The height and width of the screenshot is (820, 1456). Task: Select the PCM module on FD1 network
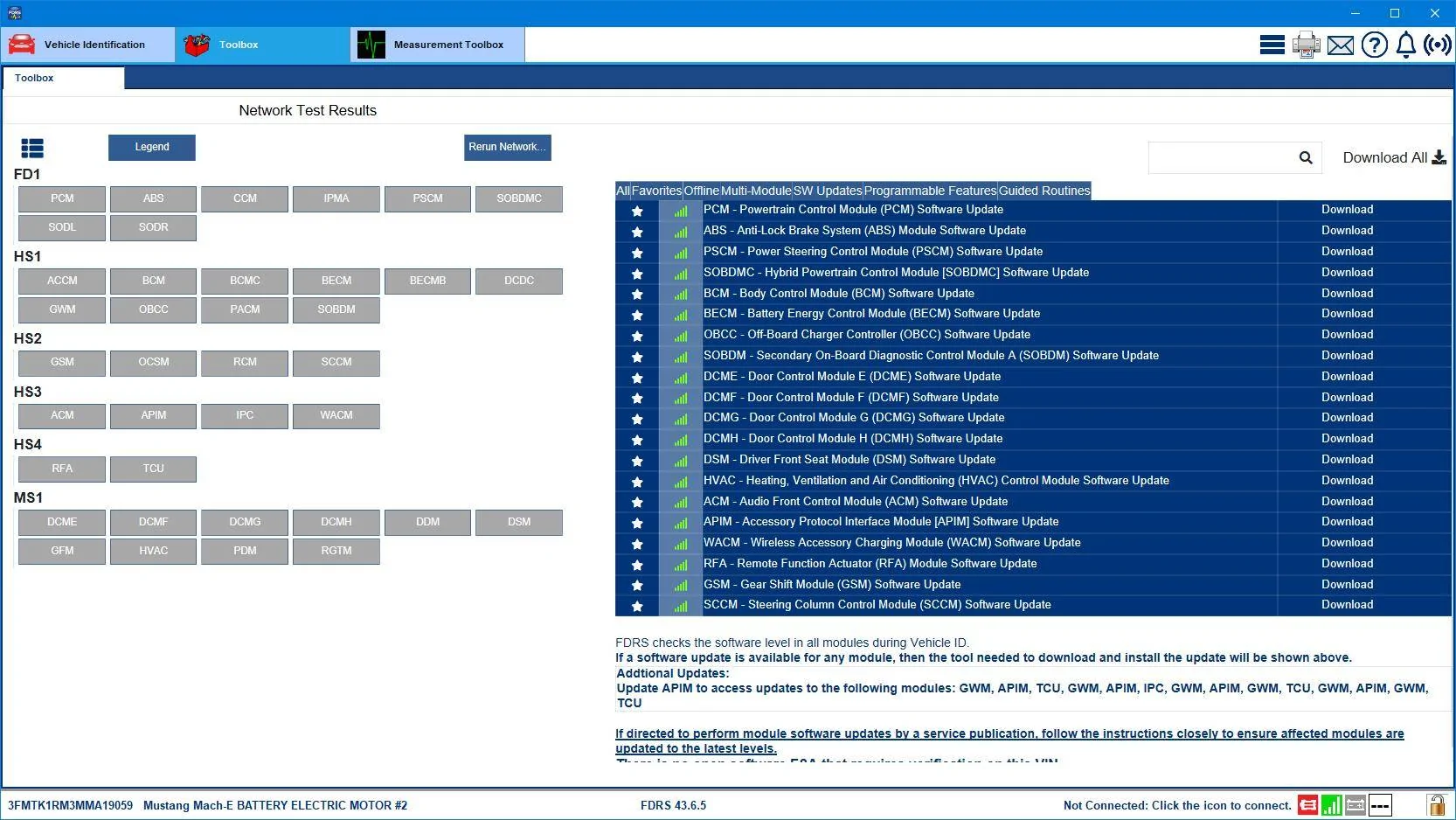click(62, 199)
